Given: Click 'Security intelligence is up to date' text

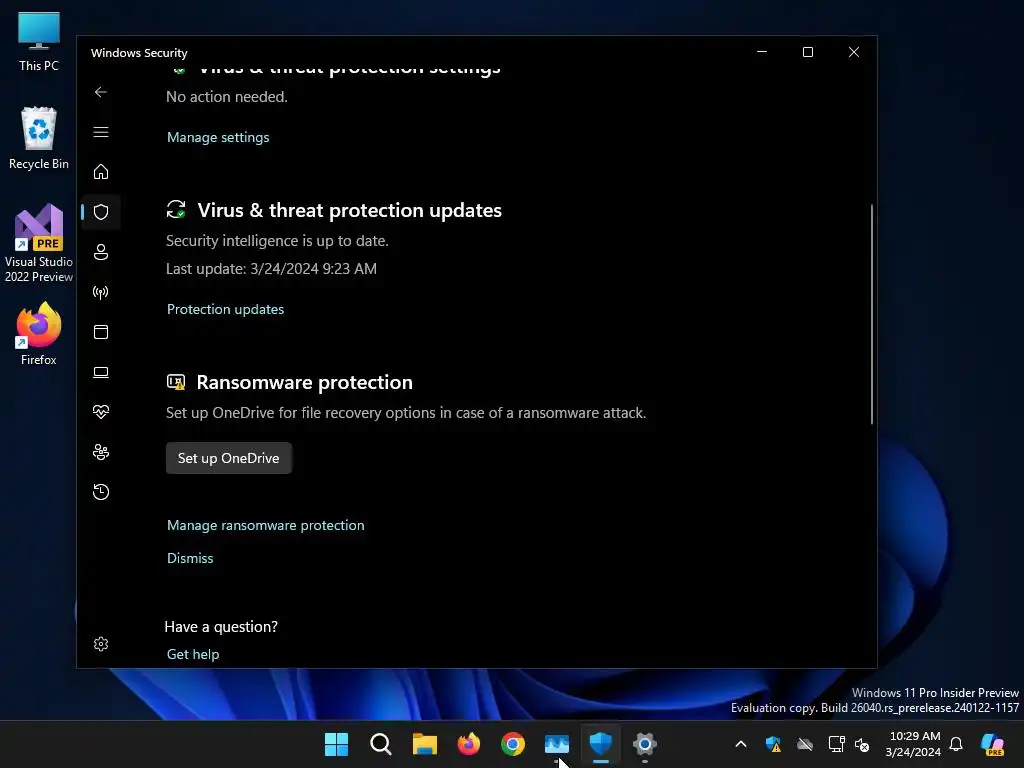Looking at the screenshot, I should click(x=277, y=240).
